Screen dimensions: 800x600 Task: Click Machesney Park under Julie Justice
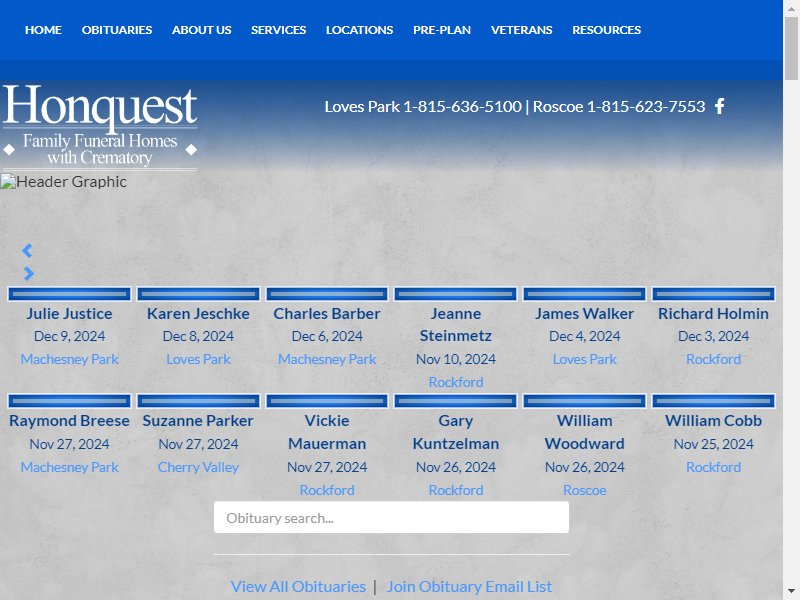tap(69, 359)
